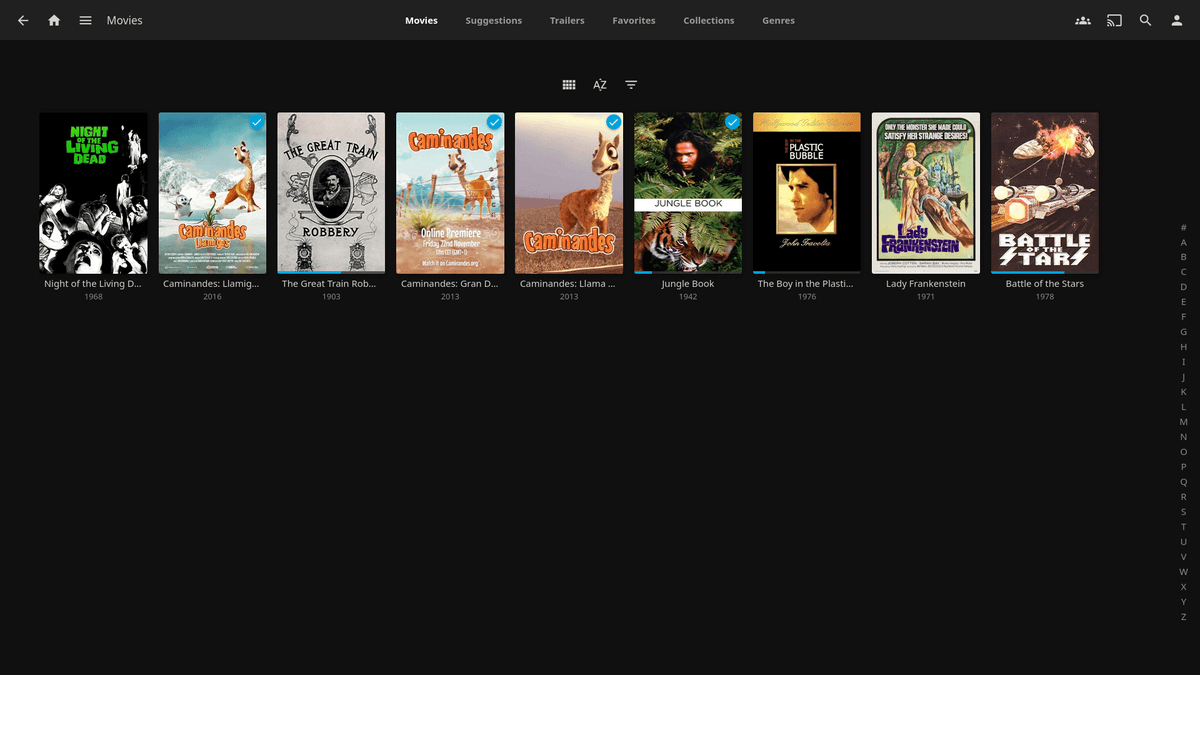The width and height of the screenshot is (1200, 750).
Task: Toggle watched check on Jungle Book poster
Action: (732, 122)
